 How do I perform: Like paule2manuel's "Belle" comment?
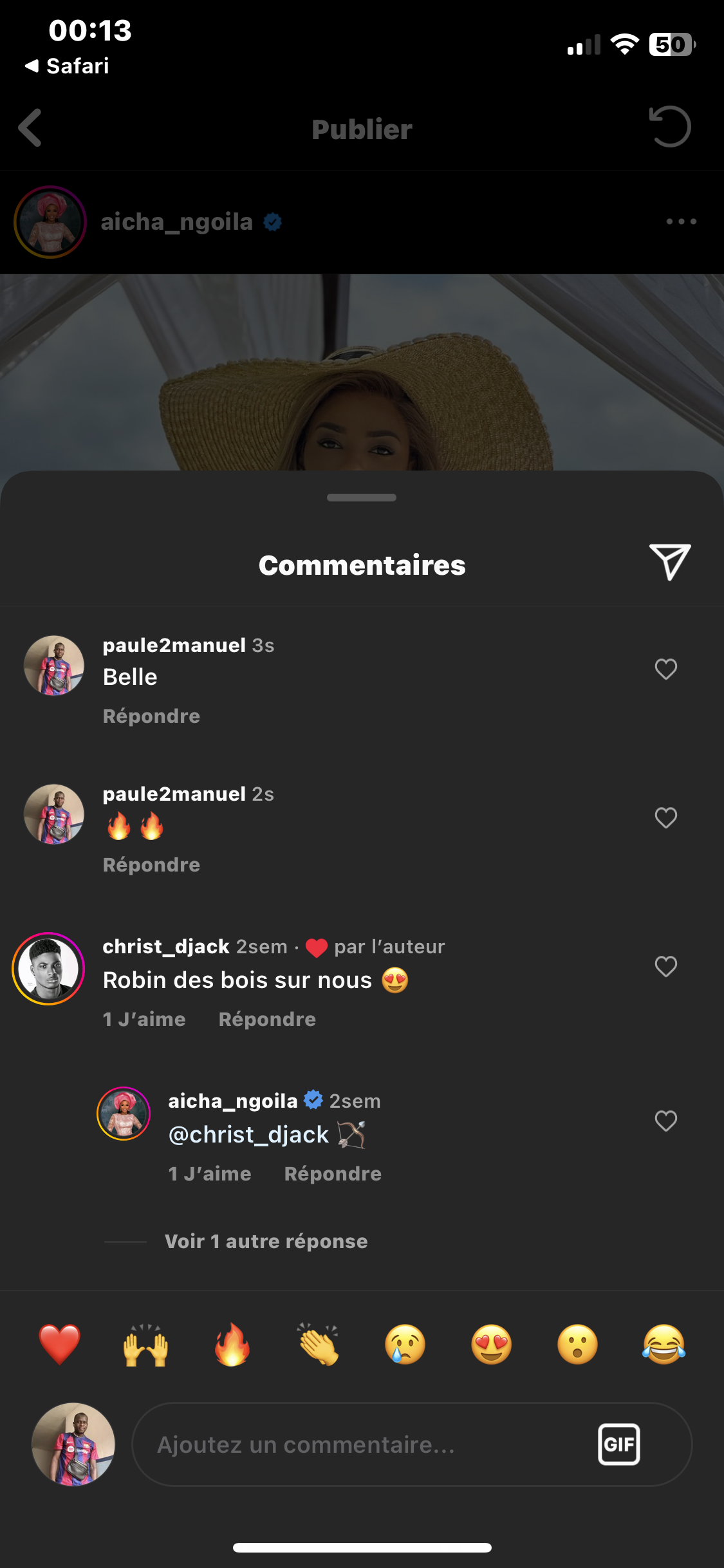tap(665, 669)
